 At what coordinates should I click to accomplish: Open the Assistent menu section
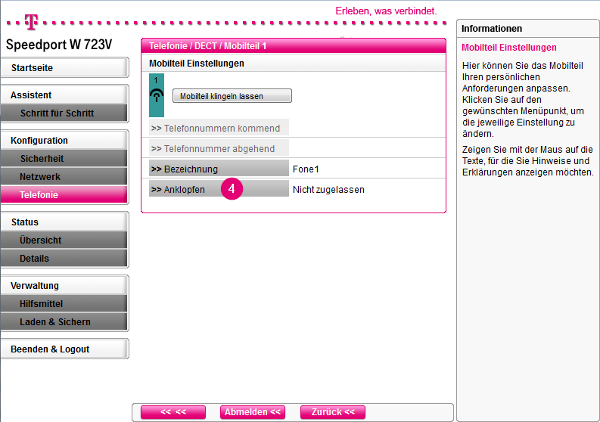64,95
